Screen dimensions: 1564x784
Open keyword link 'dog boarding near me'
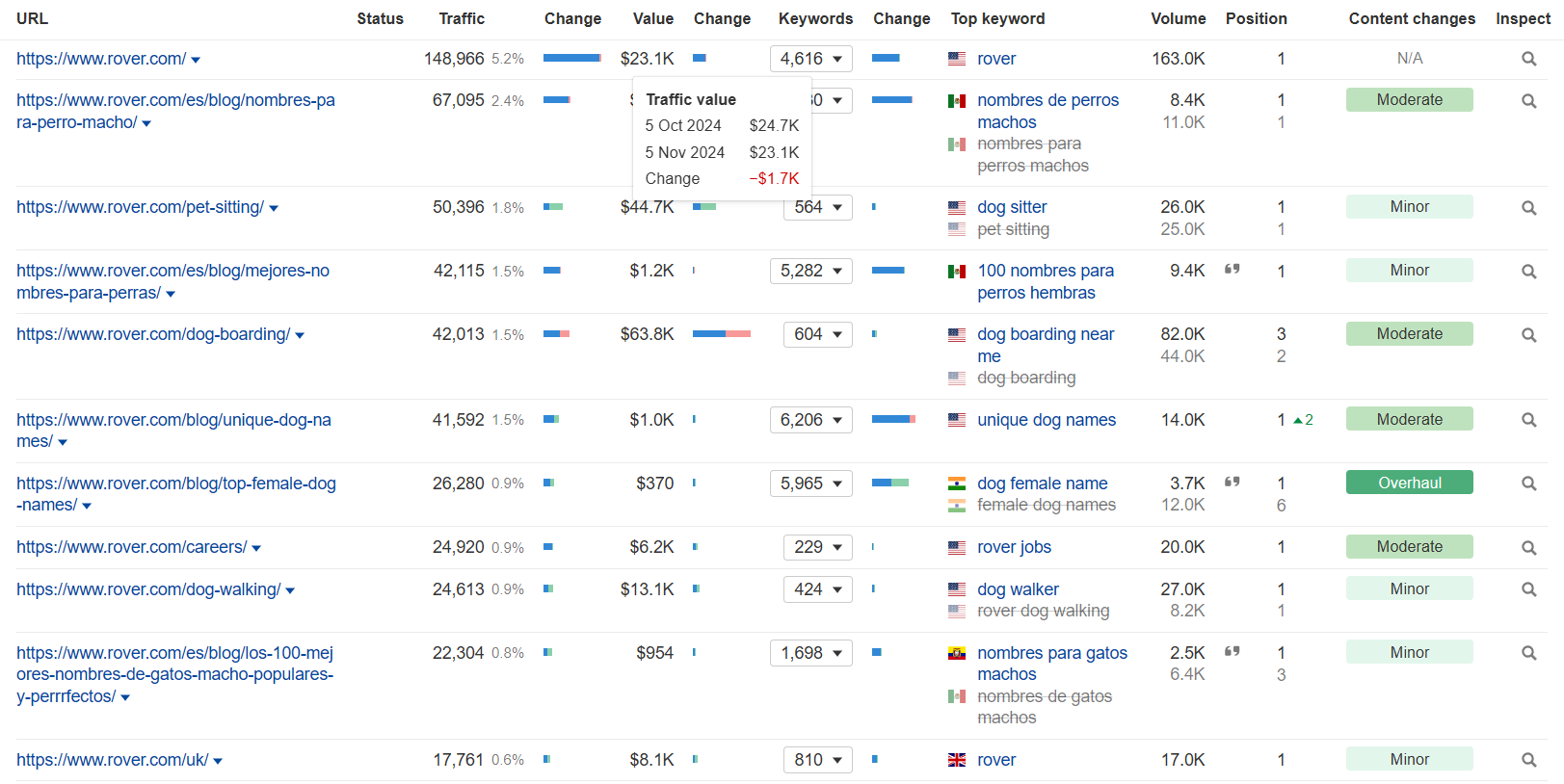point(1046,345)
